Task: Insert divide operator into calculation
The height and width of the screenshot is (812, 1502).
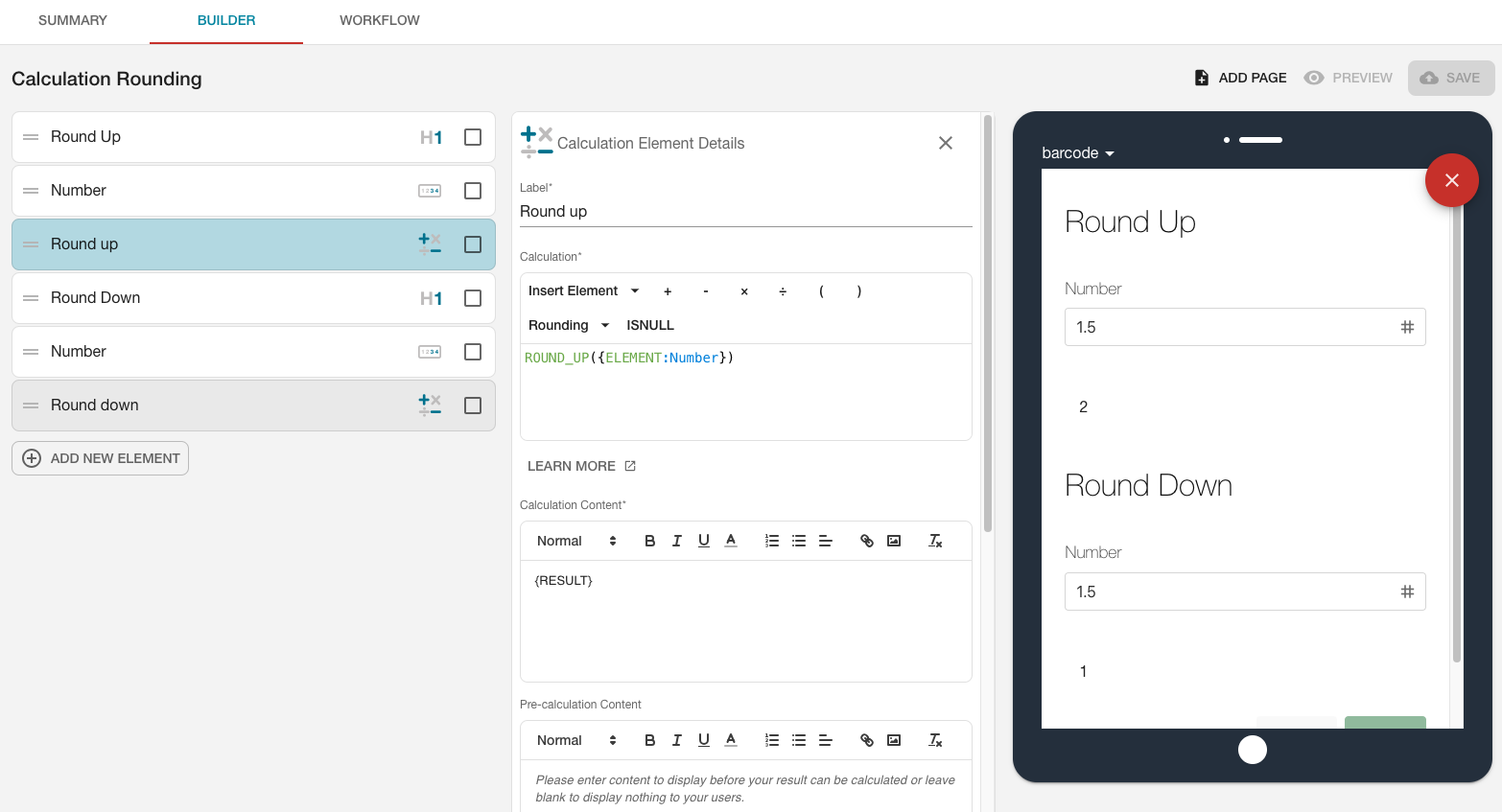Action: click(783, 291)
